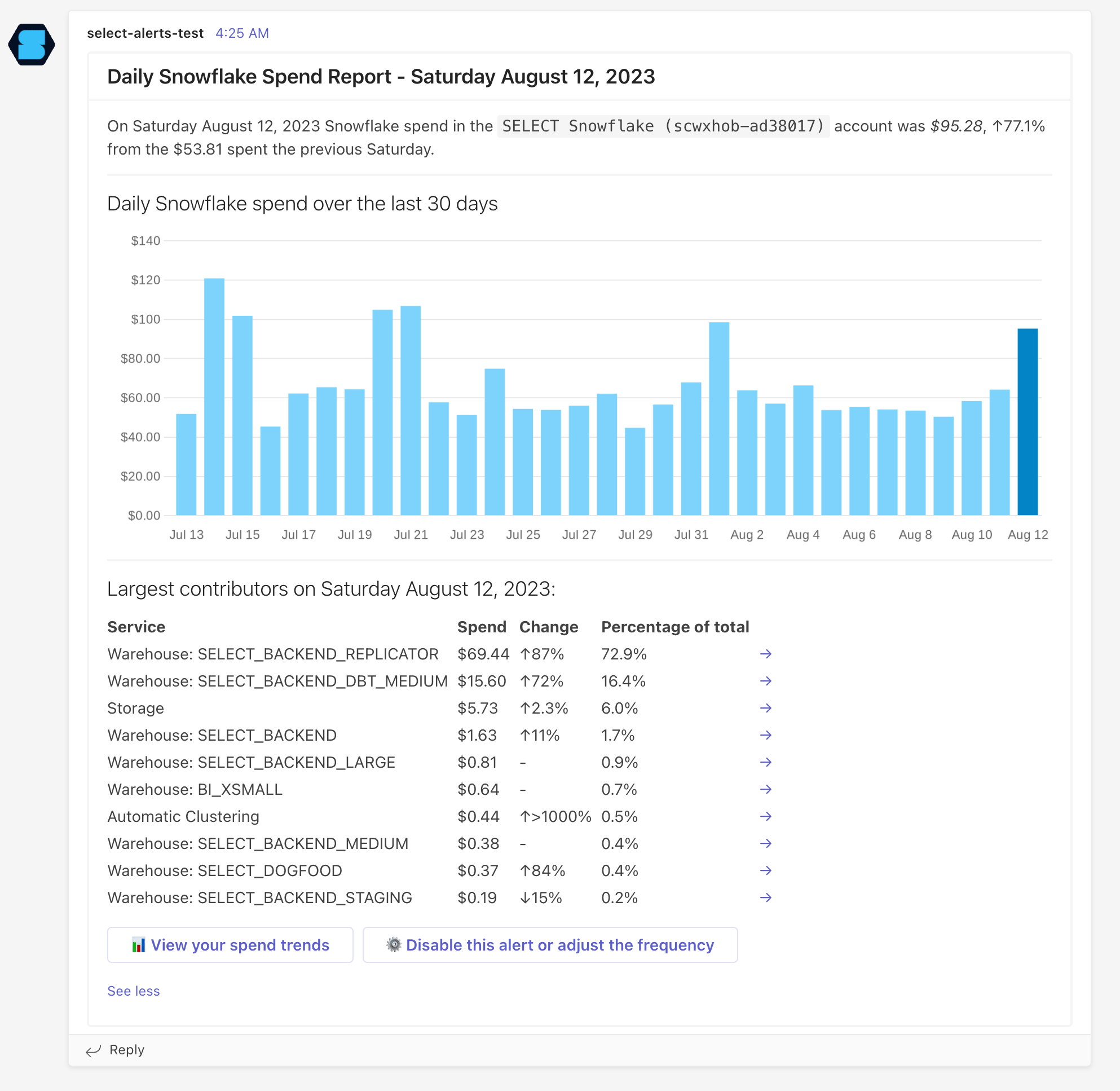The image size is (1120, 1091).
Task: Click Warehouse: SELECT_BACKEND_STAGING service name
Action: point(259,898)
